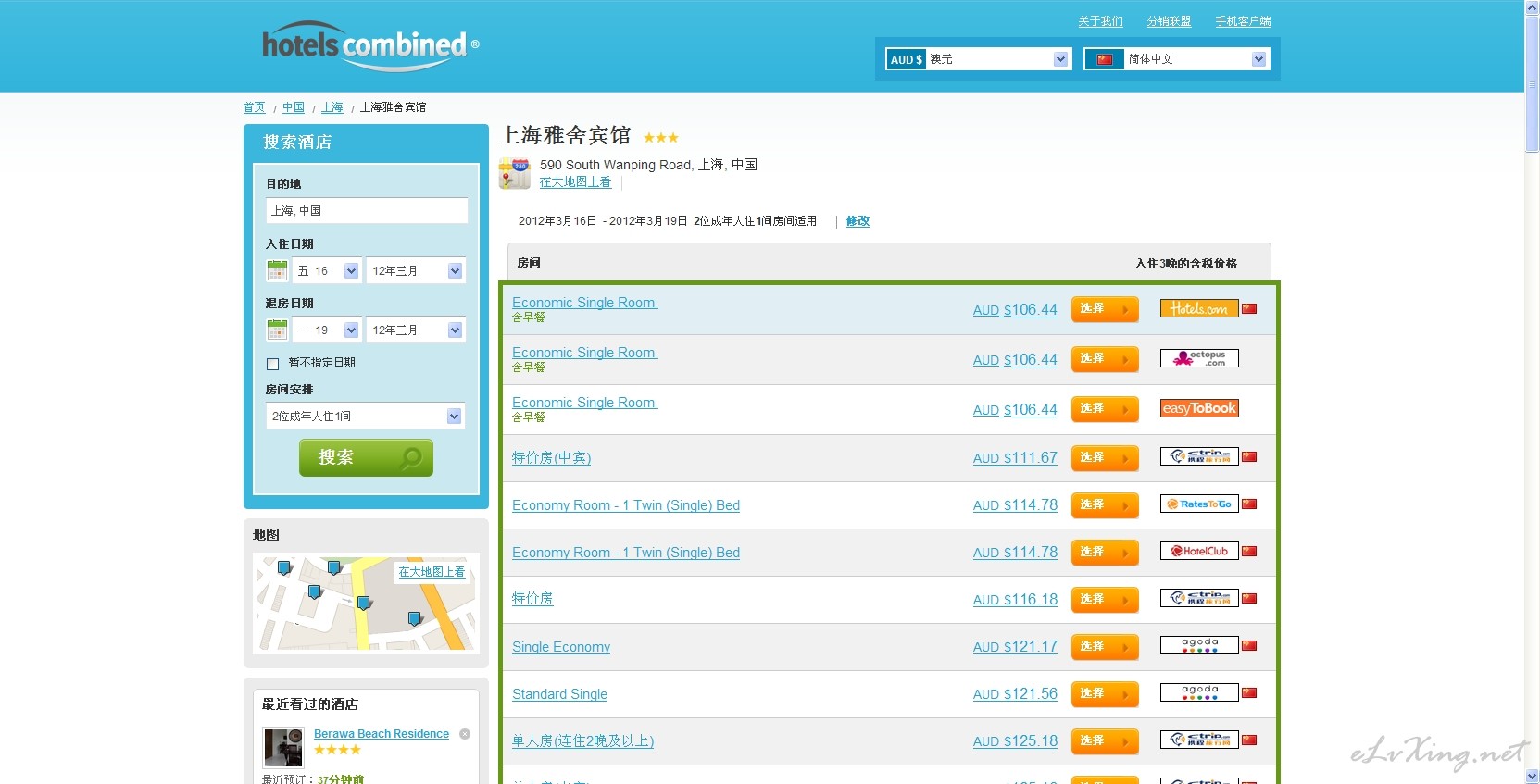The width and height of the screenshot is (1540, 784).
Task: Click Economy Room link in RatesToGo row
Action: pos(626,505)
